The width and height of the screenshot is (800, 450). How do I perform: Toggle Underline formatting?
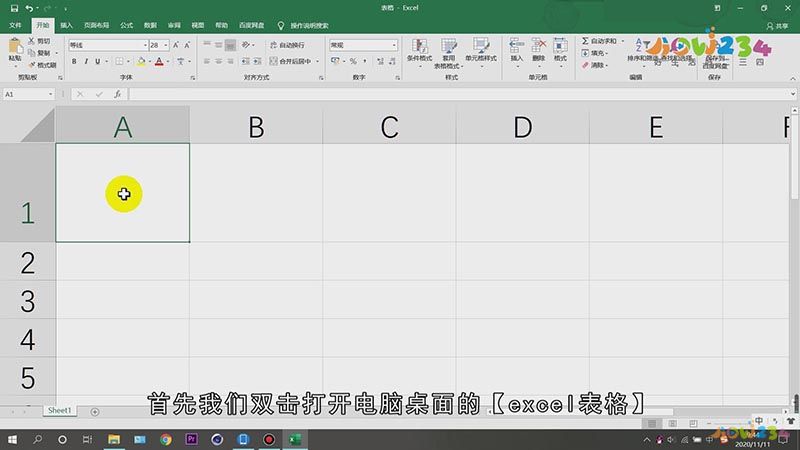[97, 61]
